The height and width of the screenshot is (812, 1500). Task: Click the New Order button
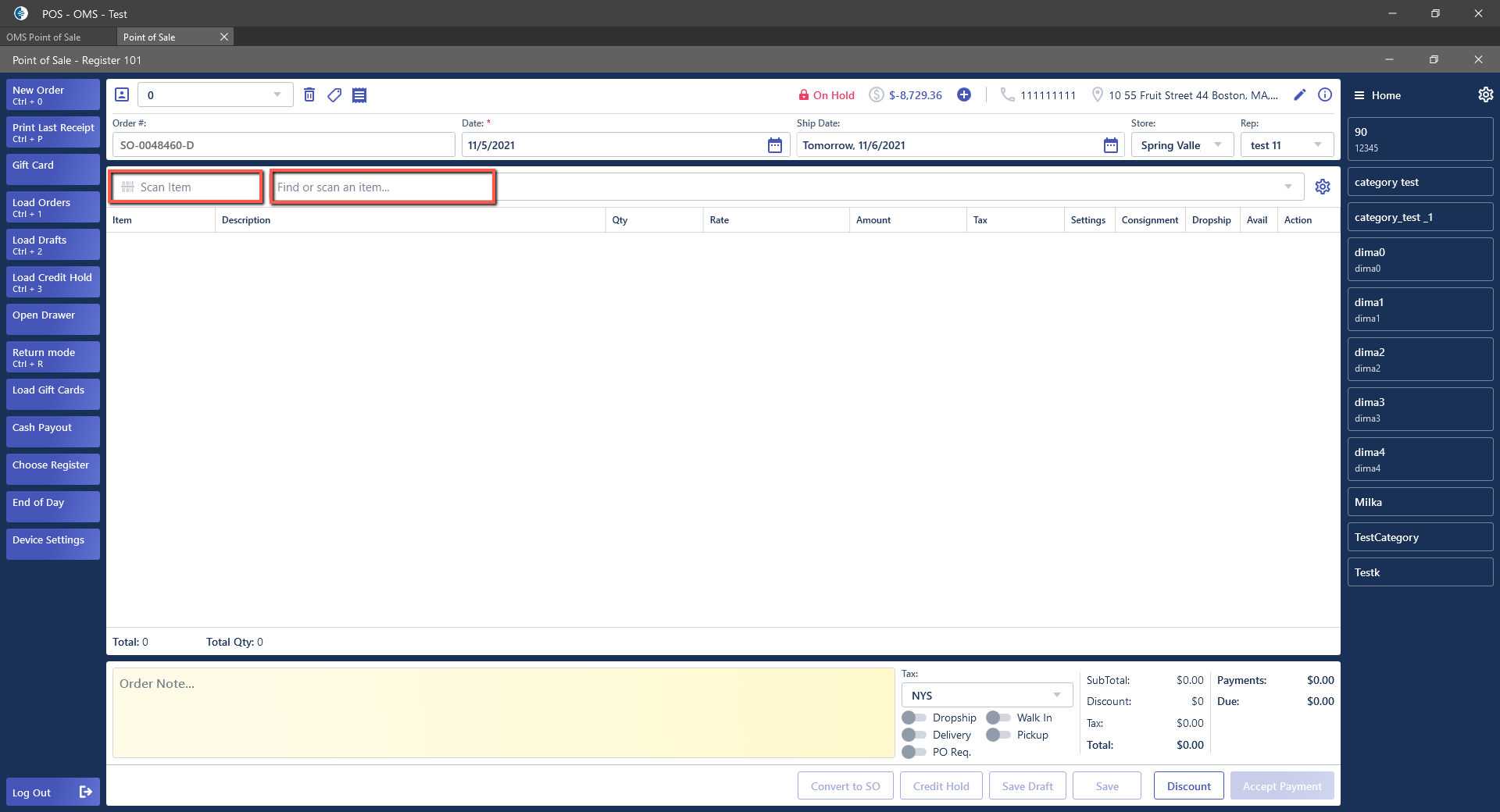coord(53,94)
